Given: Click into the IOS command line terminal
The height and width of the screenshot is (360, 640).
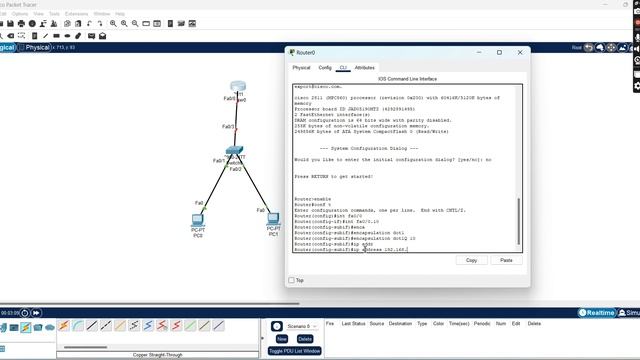Looking at the screenshot, I should tap(407, 168).
